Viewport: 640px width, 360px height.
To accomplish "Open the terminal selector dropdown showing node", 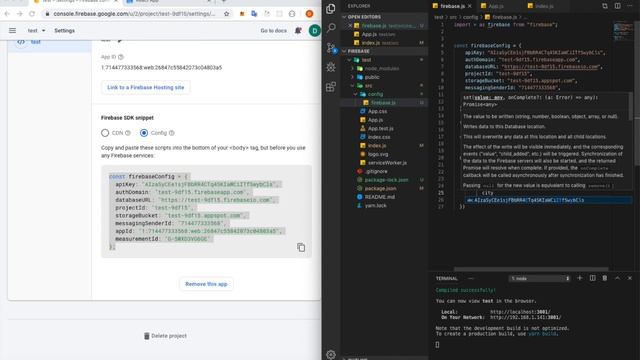I will coord(539,278).
